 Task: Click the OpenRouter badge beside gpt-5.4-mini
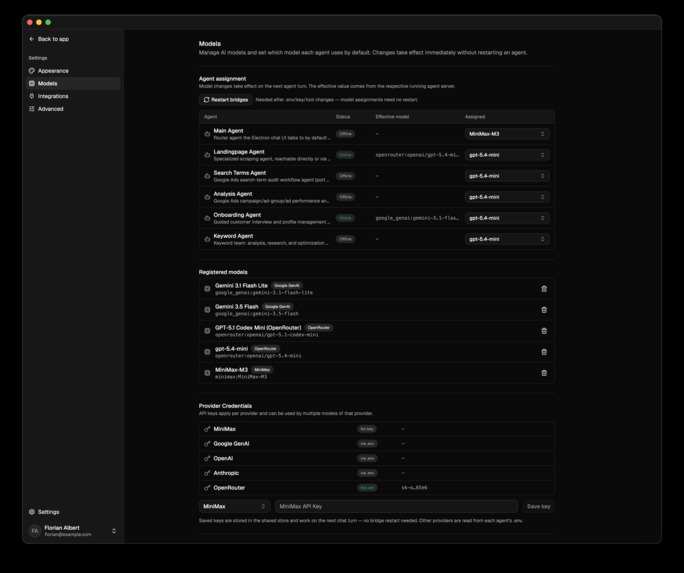click(x=265, y=348)
